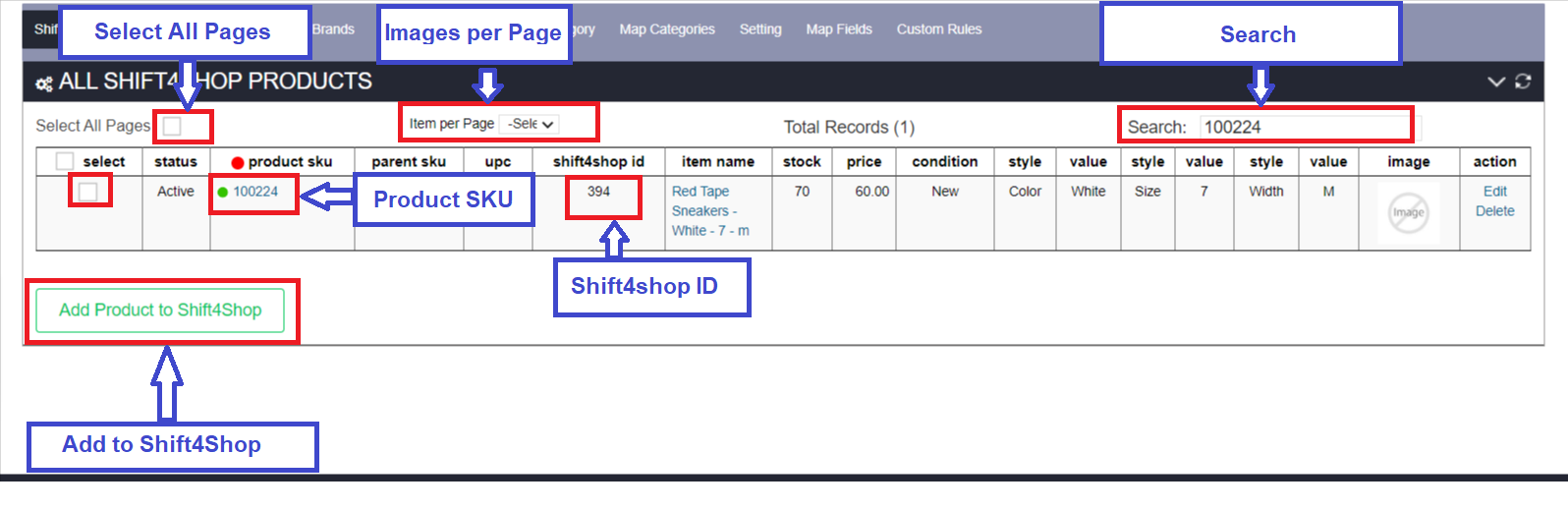Check the select box for product 100224
This screenshot has width=1568, height=510.
click(x=88, y=192)
